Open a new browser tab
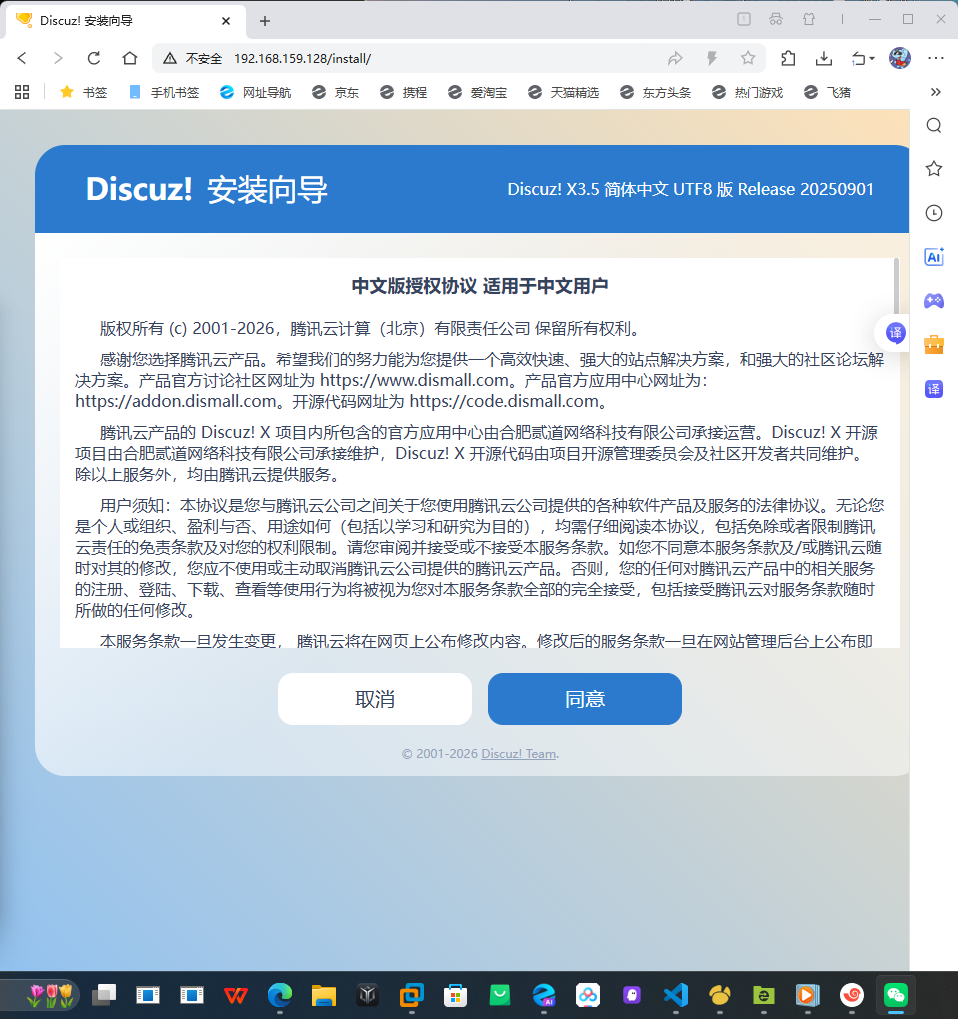The width and height of the screenshot is (958, 1019). [x=265, y=21]
